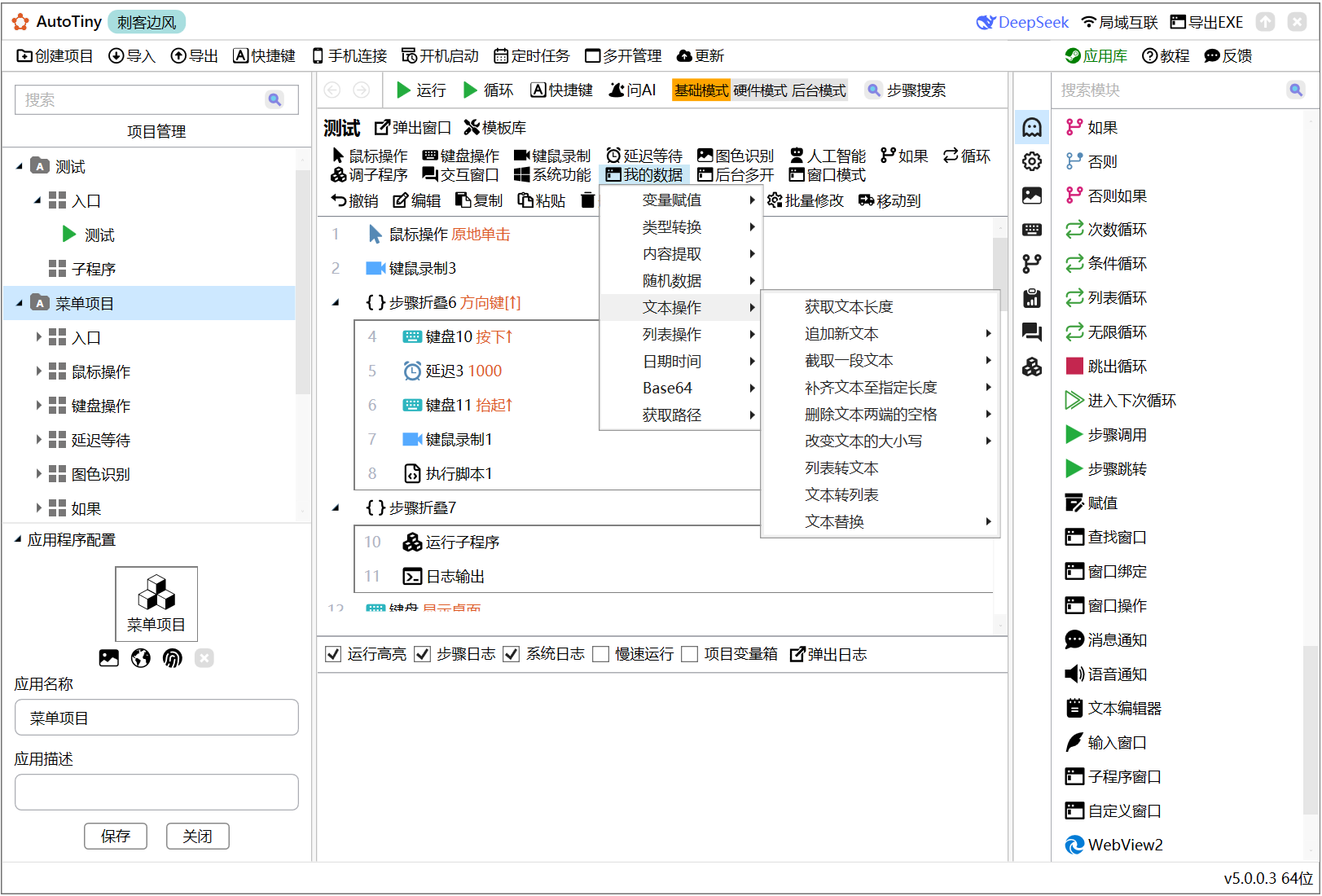The height and width of the screenshot is (896, 1322).
Task: Expand 延迟等待 tree node
Action: point(38,440)
